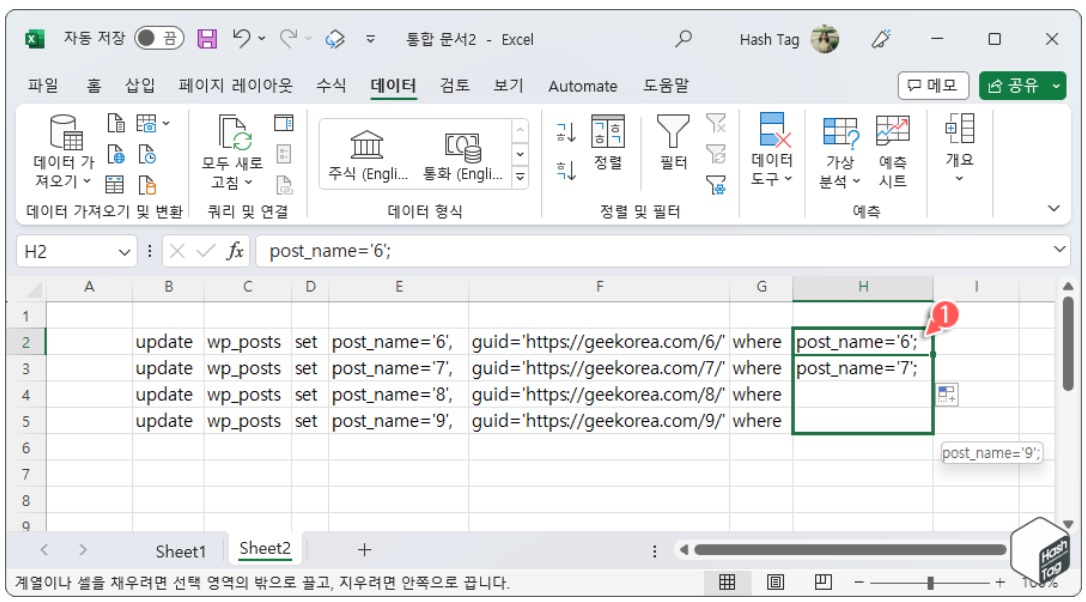This screenshot has width=1086, height=602.
Task: Open the Hash Tag account avatar
Action: pyautogui.click(x=825, y=39)
